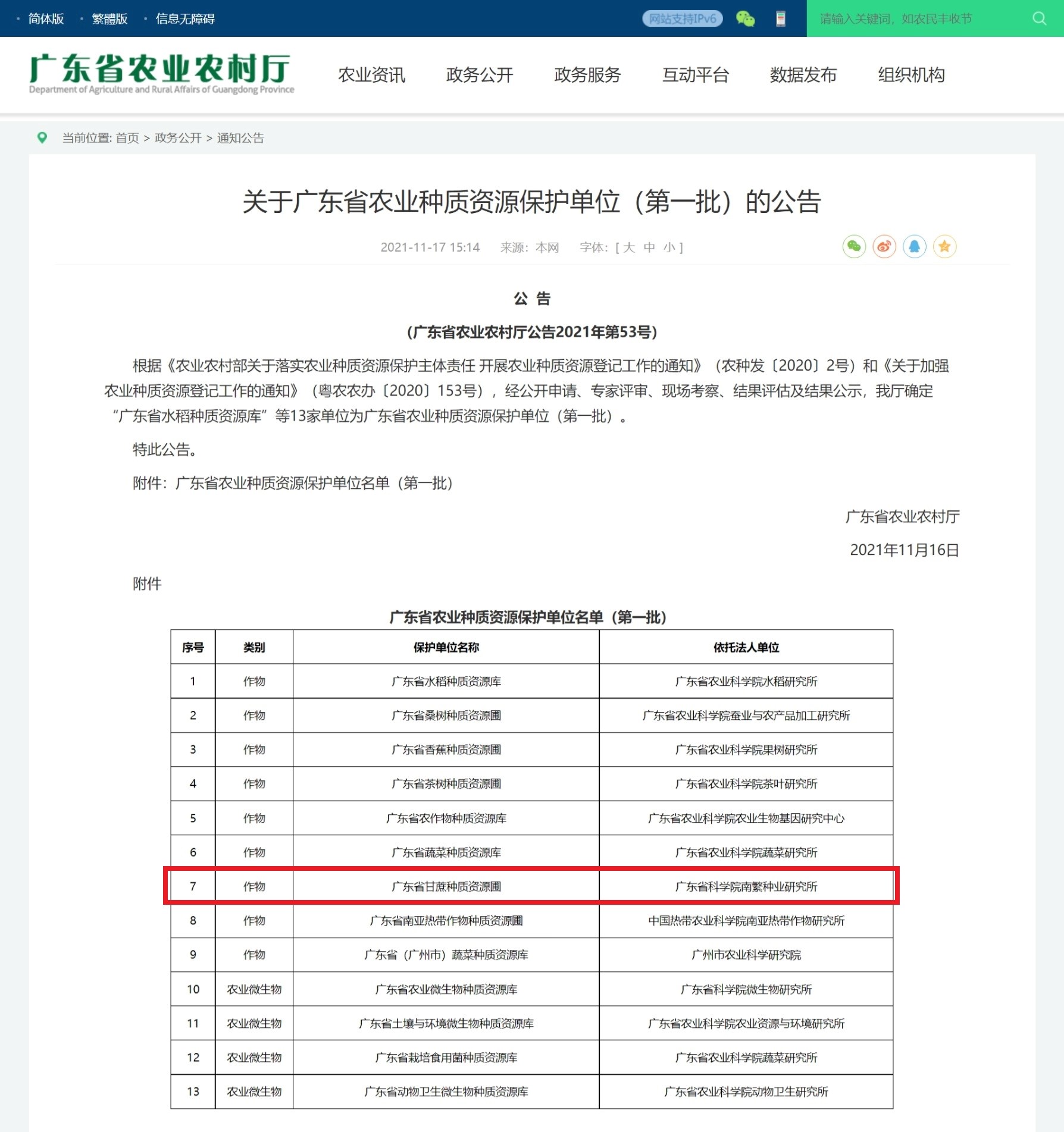Share article to Weibo icon
The height and width of the screenshot is (1132, 1064).
click(884, 246)
